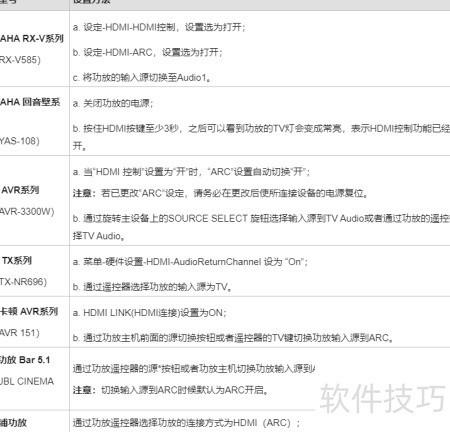This screenshot has height=432, width=450.
Task: Click the bold note about ARC setting change
Action: point(220,193)
